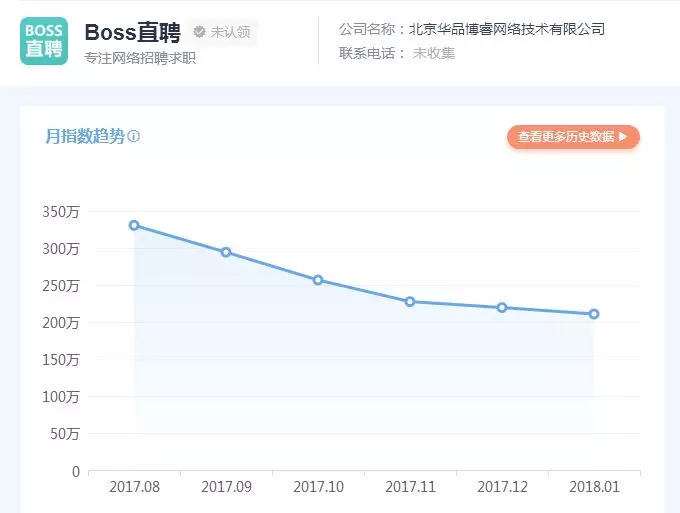Screen dimensions: 680x513
Task: Click the 2018.01 x-axis label
Action: [x=595, y=487]
